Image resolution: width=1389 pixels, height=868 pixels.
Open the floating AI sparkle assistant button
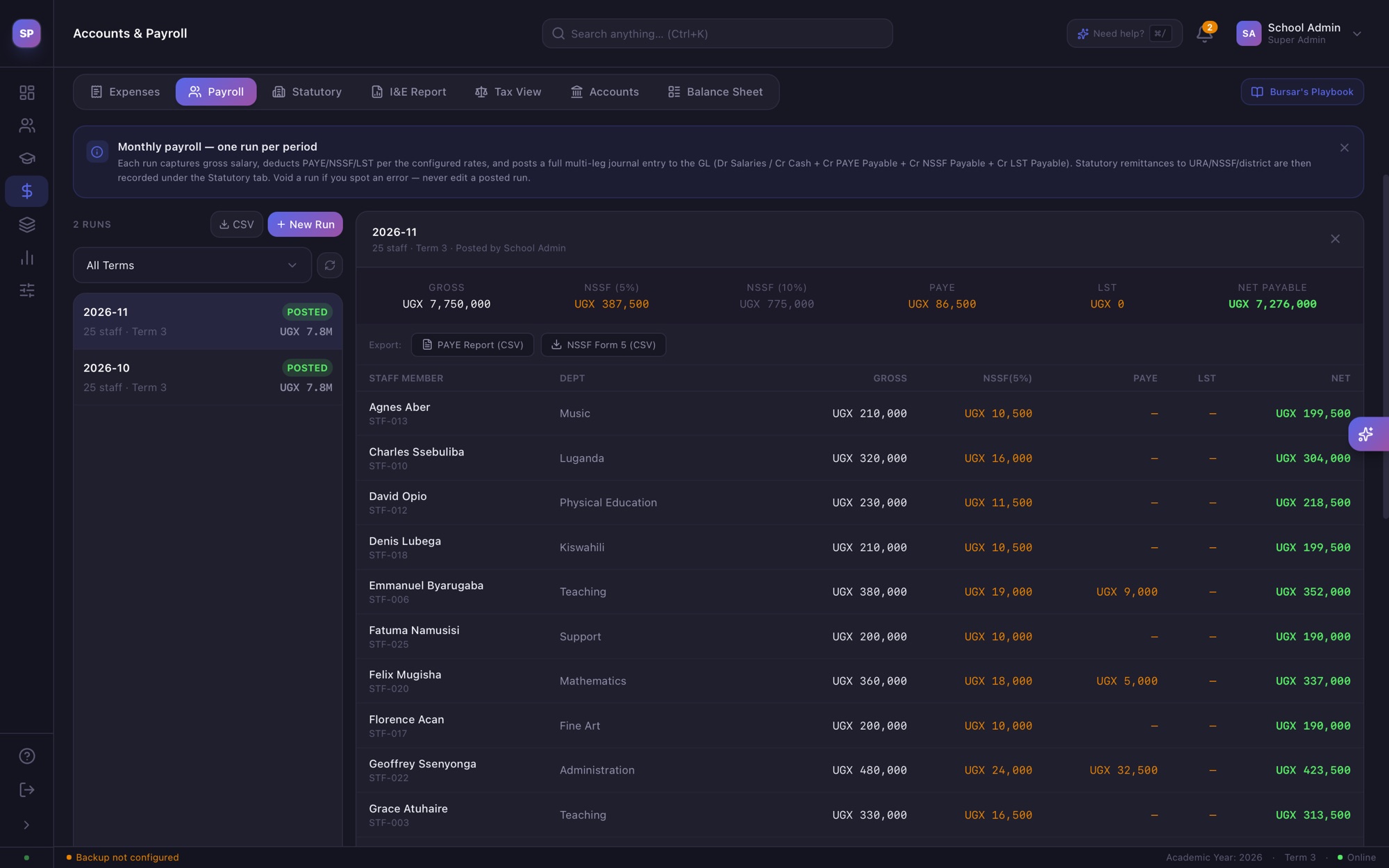click(1367, 434)
